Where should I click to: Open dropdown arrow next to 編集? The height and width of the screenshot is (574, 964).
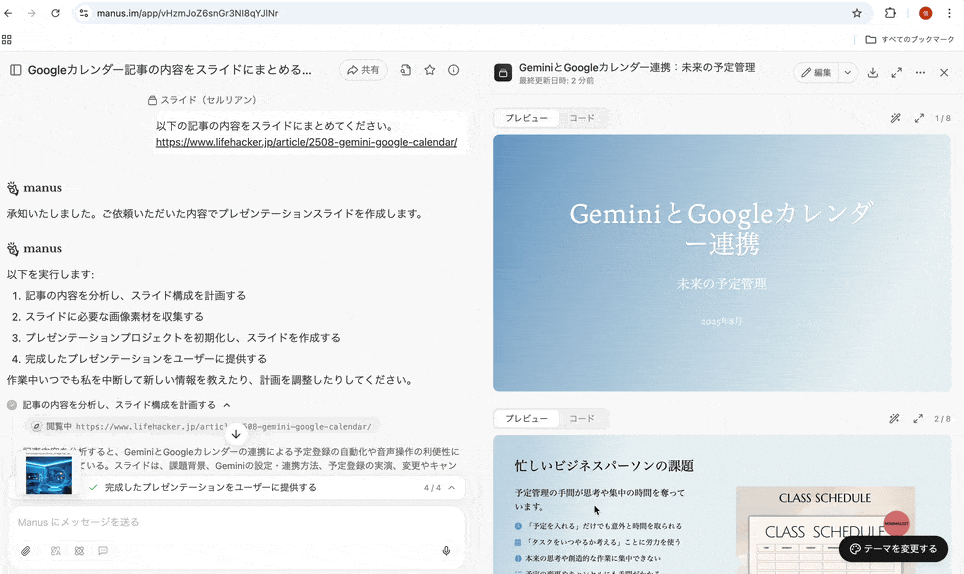(848, 73)
